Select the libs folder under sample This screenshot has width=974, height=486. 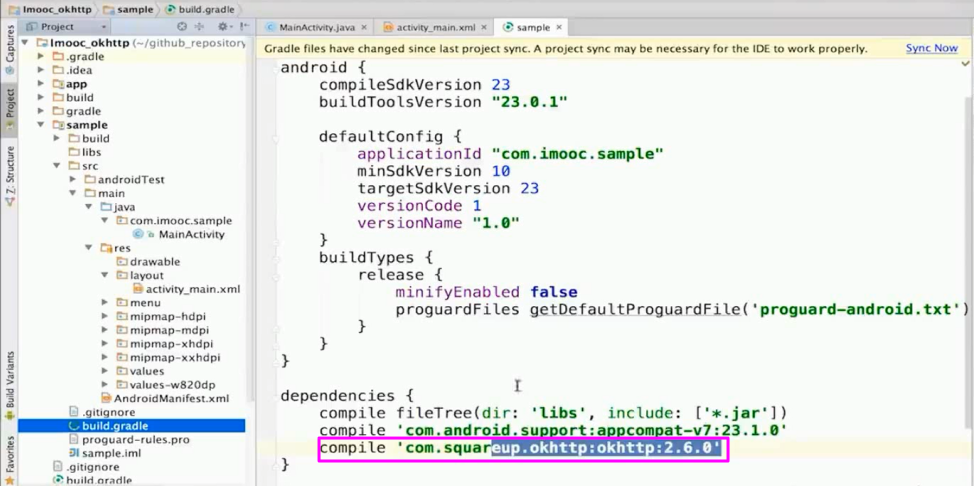[x=91, y=152]
